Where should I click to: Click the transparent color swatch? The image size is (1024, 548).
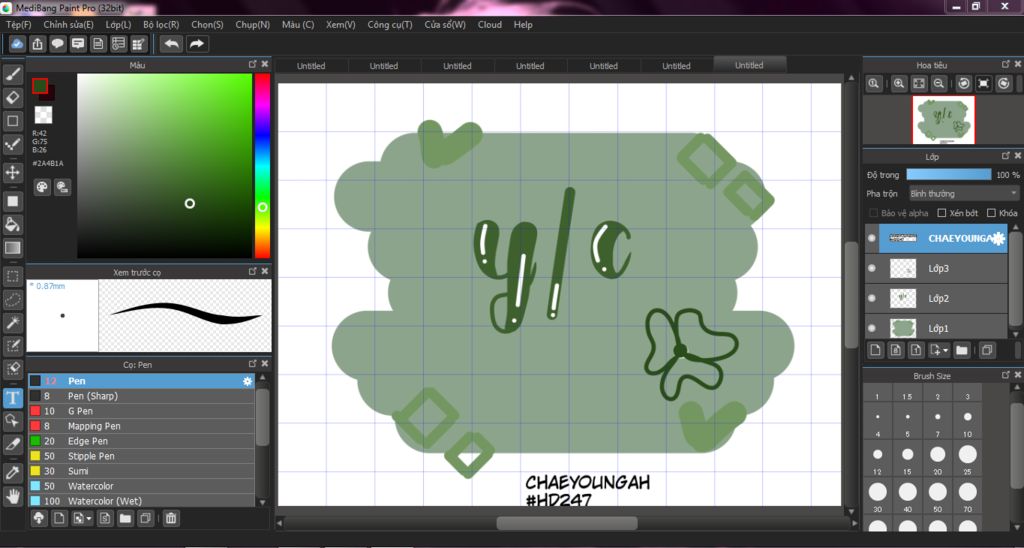pos(43,115)
